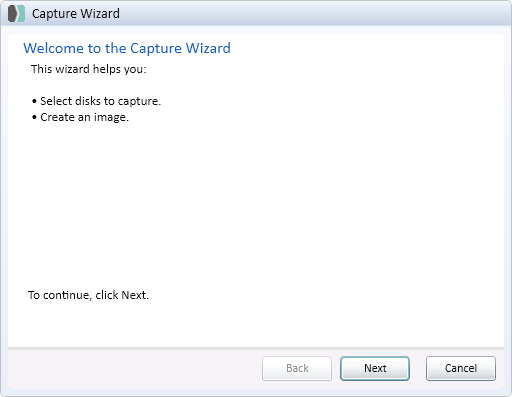Click the empty footer area left of Back

(133, 368)
